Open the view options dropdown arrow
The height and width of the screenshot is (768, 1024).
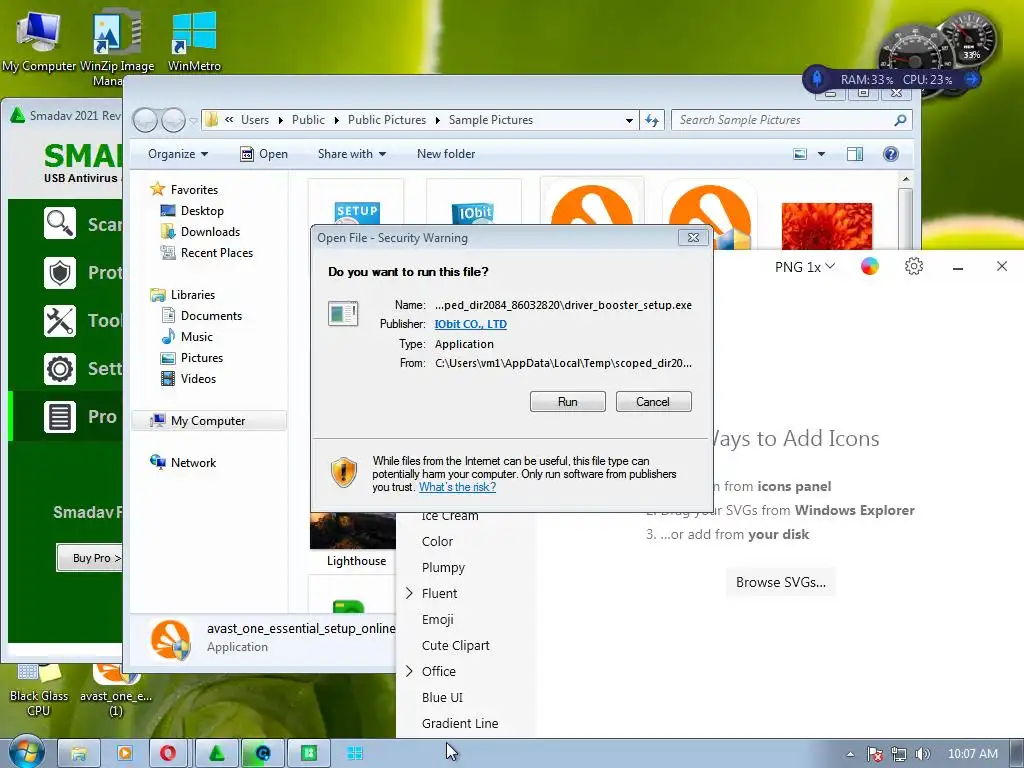click(822, 154)
